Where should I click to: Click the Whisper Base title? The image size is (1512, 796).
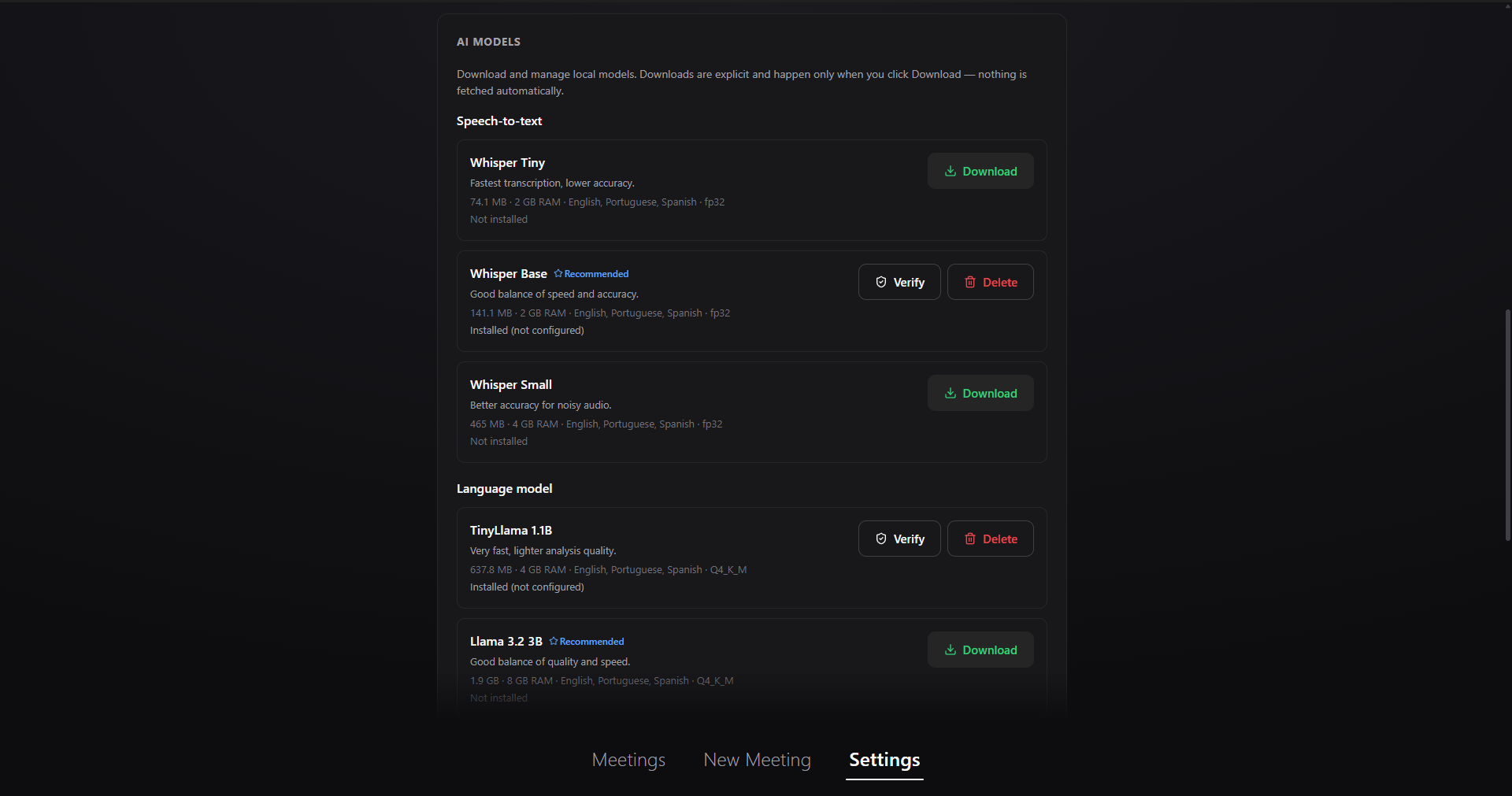coord(509,273)
